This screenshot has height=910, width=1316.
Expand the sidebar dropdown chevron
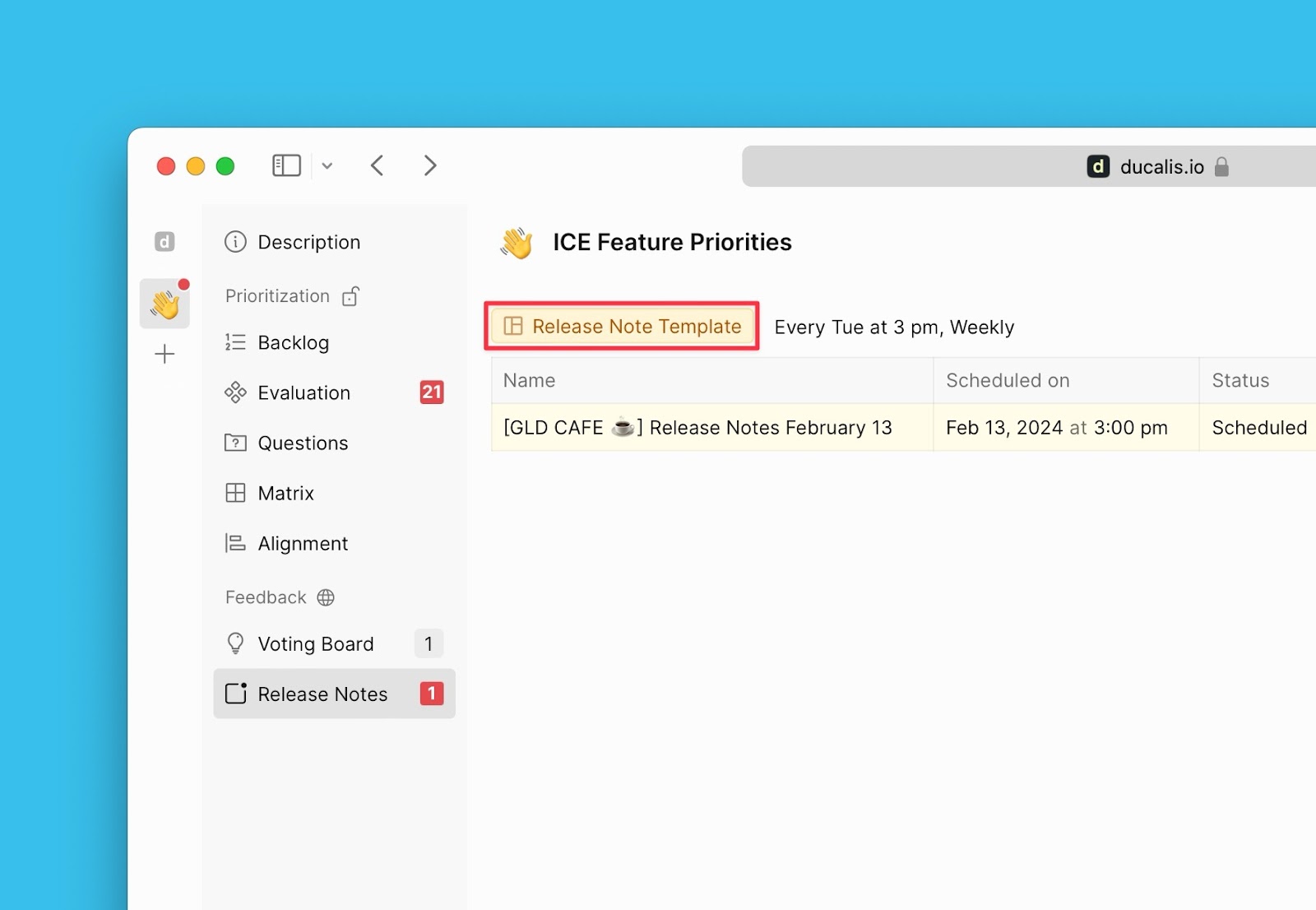[327, 166]
